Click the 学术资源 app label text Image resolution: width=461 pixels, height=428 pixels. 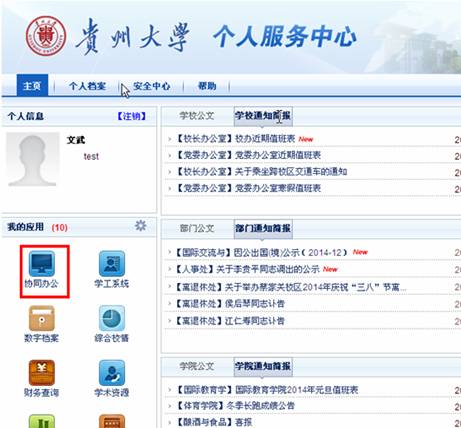(112, 393)
